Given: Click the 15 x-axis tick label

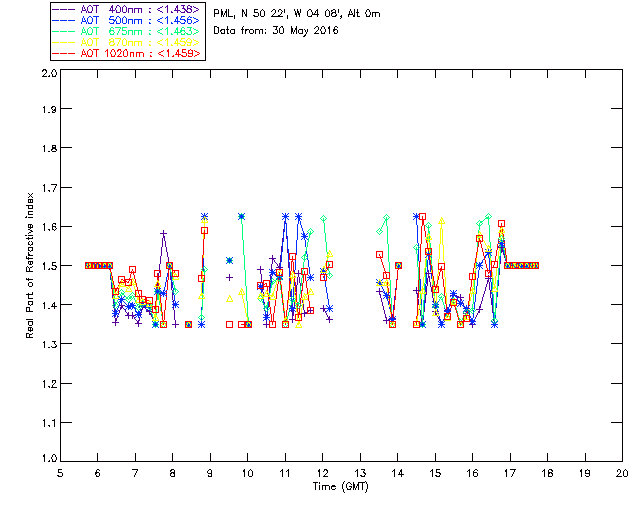Looking at the screenshot, I should (435, 473).
